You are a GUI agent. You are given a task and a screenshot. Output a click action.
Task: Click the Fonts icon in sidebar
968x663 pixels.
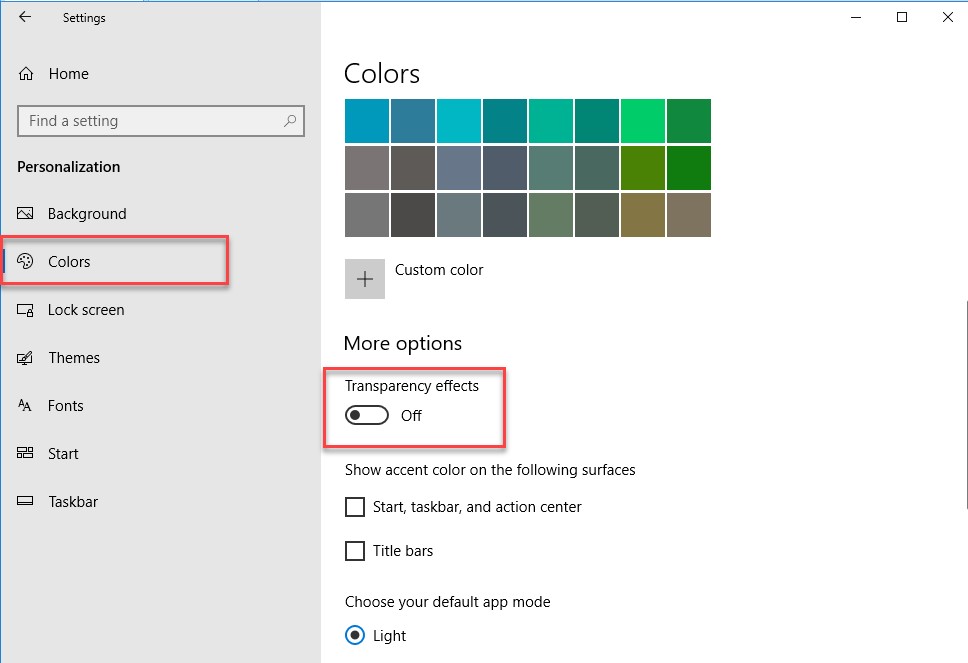(x=26, y=406)
